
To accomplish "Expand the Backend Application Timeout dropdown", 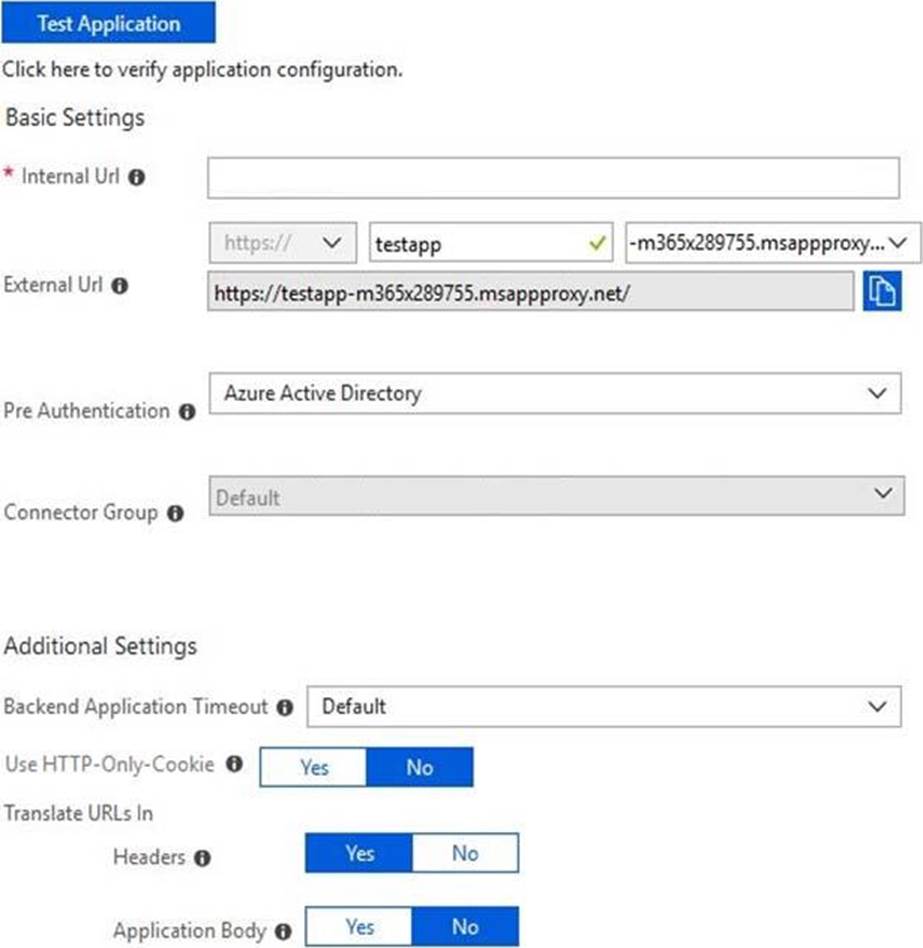I will 603,706.
